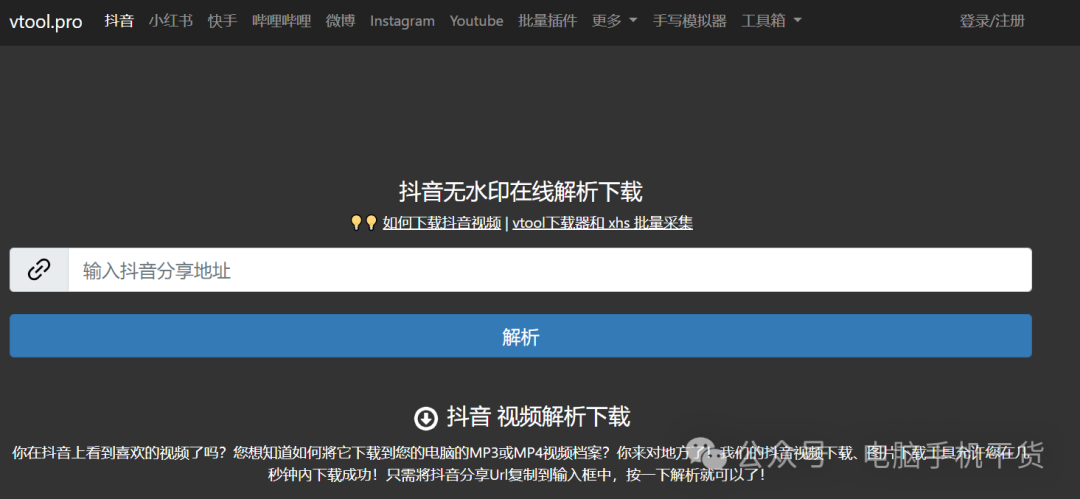Open 批量插件 in the top menu
This screenshot has width=1080, height=499.
548,21
